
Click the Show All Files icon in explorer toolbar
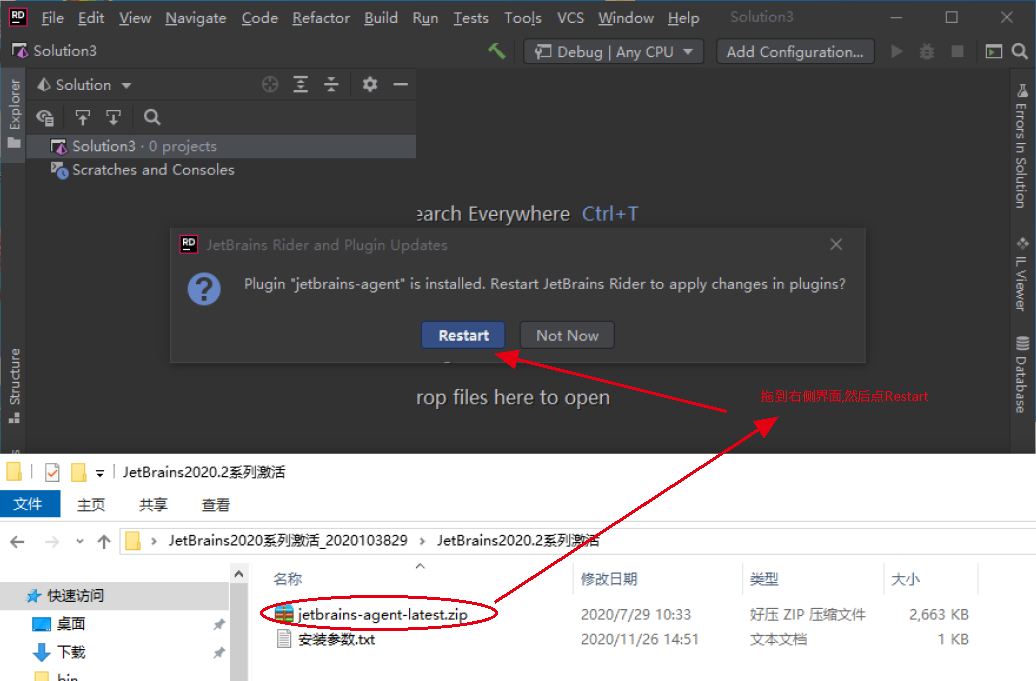[45, 118]
